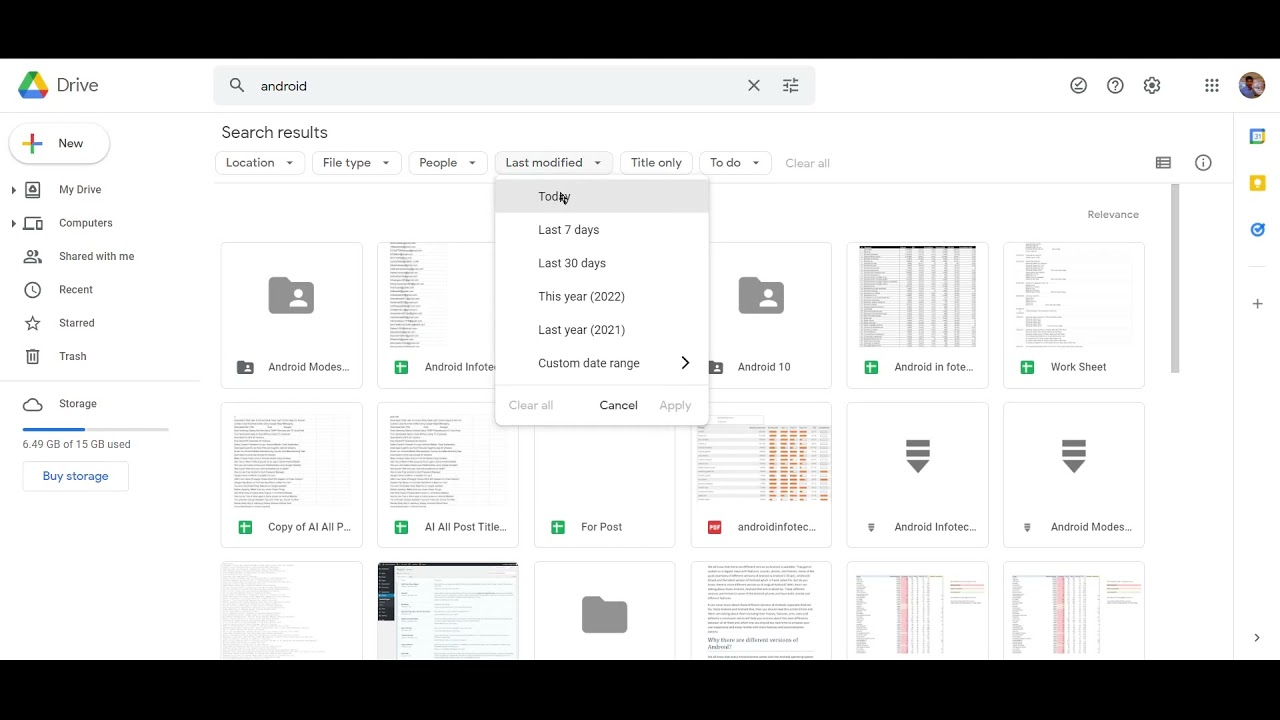
Task: Click Apply in the date menu
Action: 675,405
